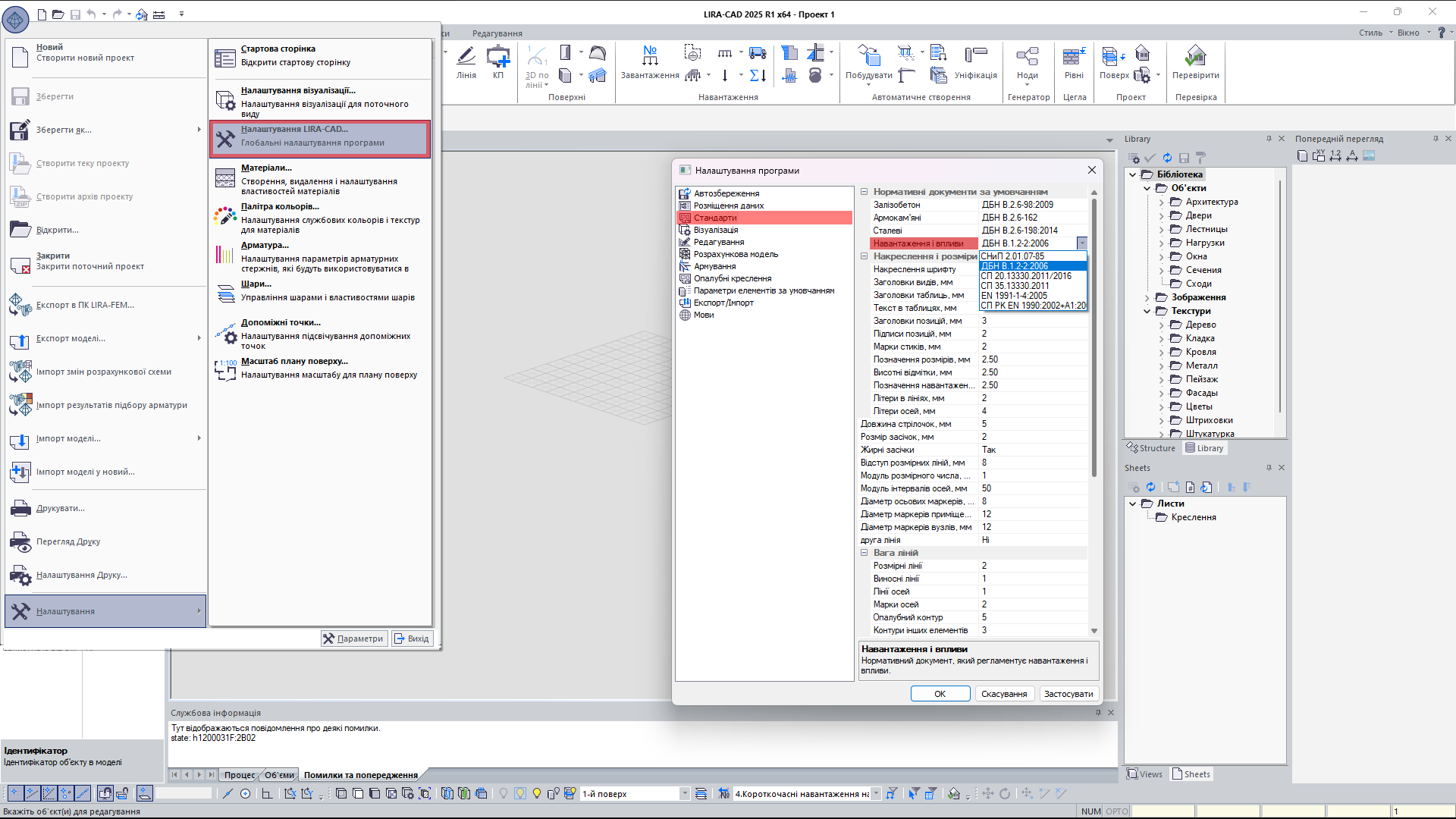
Task: Select the Лінія line tool
Action: coord(466,57)
